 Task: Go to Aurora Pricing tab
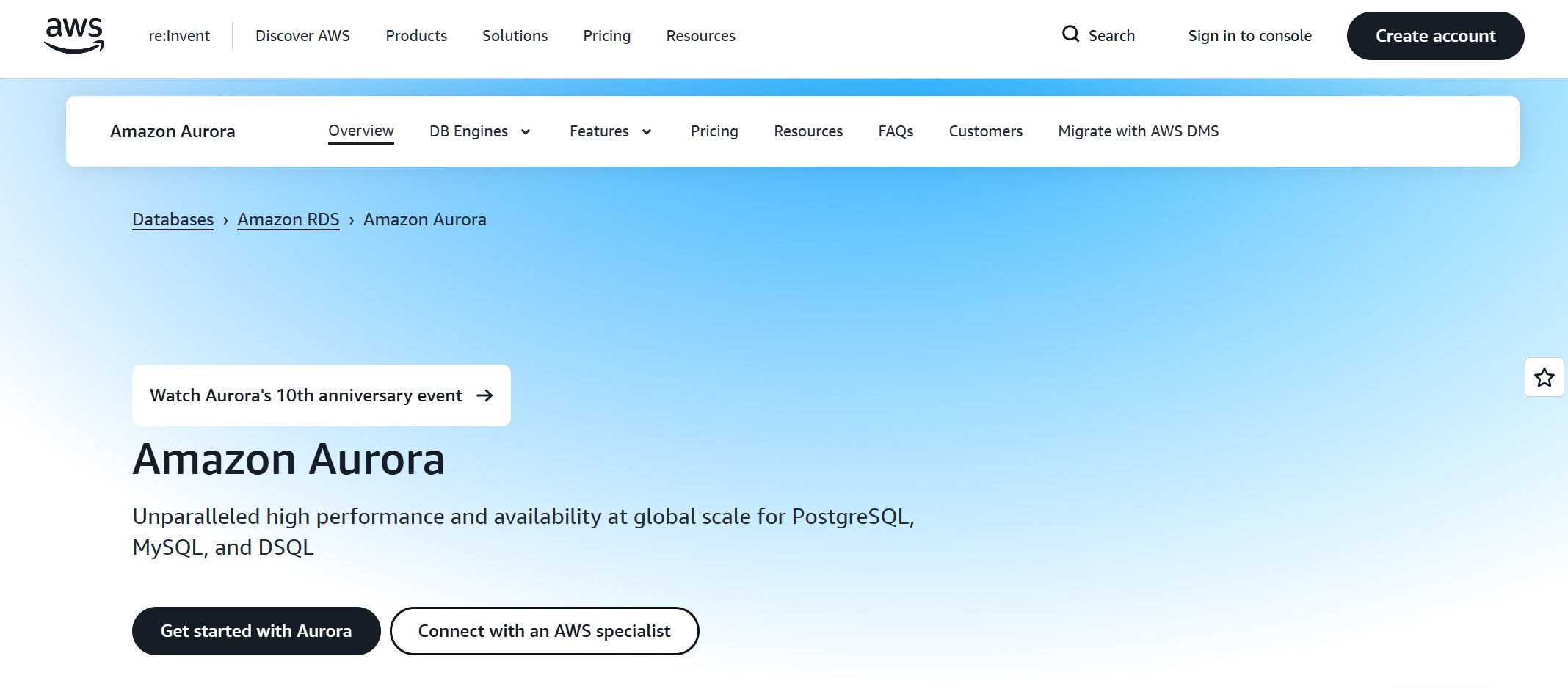pyautogui.click(x=714, y=131)
